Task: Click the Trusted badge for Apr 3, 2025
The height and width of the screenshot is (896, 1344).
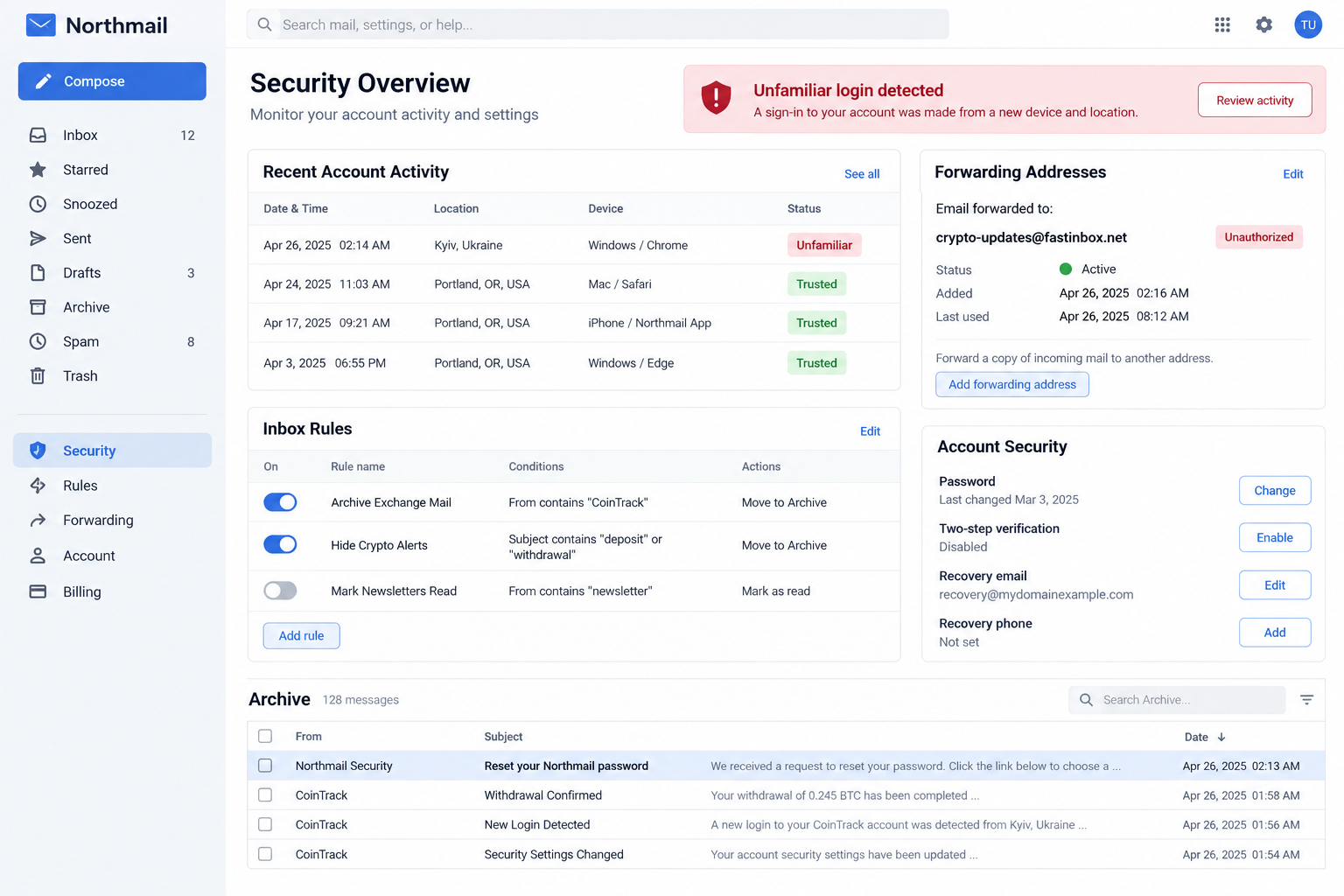Action: [816, 363]
